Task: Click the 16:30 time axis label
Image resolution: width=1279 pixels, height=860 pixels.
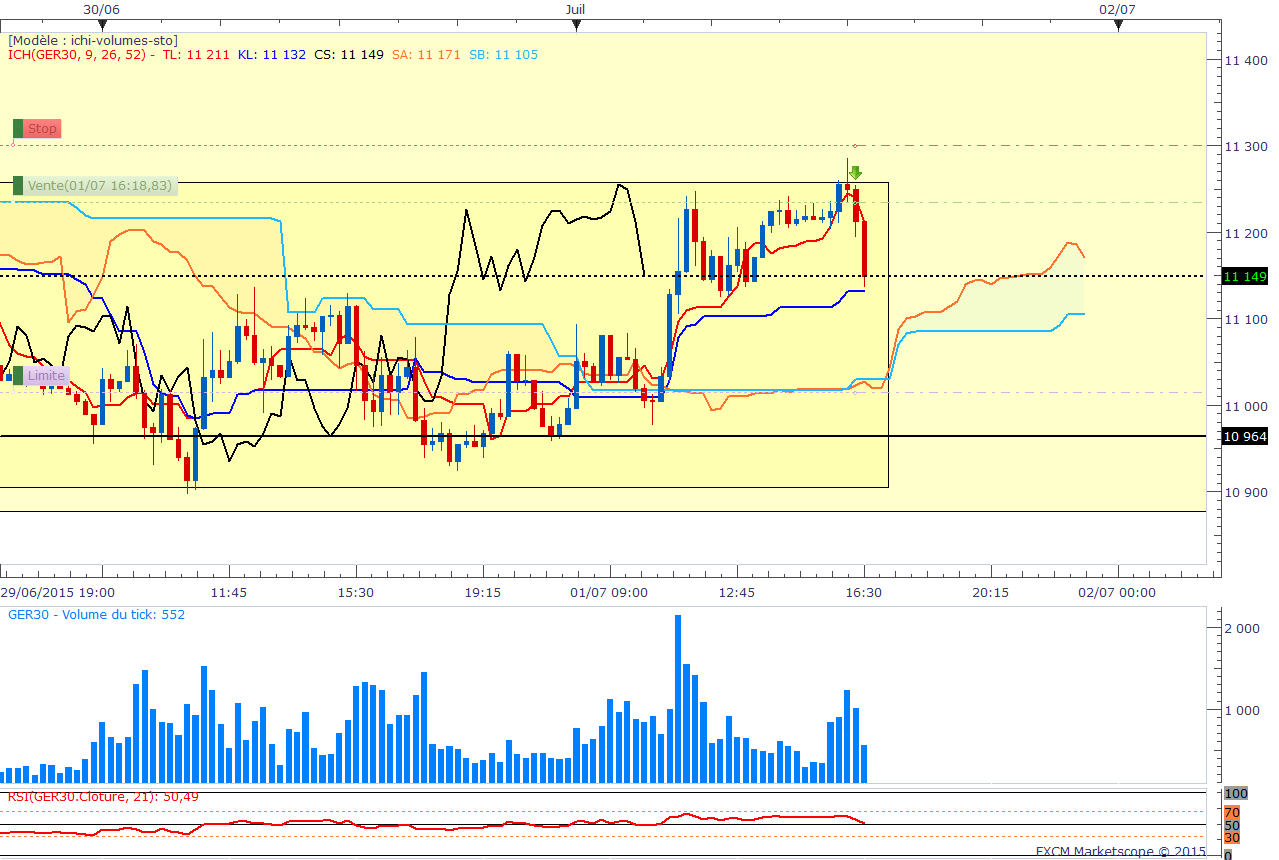Action: pos(863,593)
